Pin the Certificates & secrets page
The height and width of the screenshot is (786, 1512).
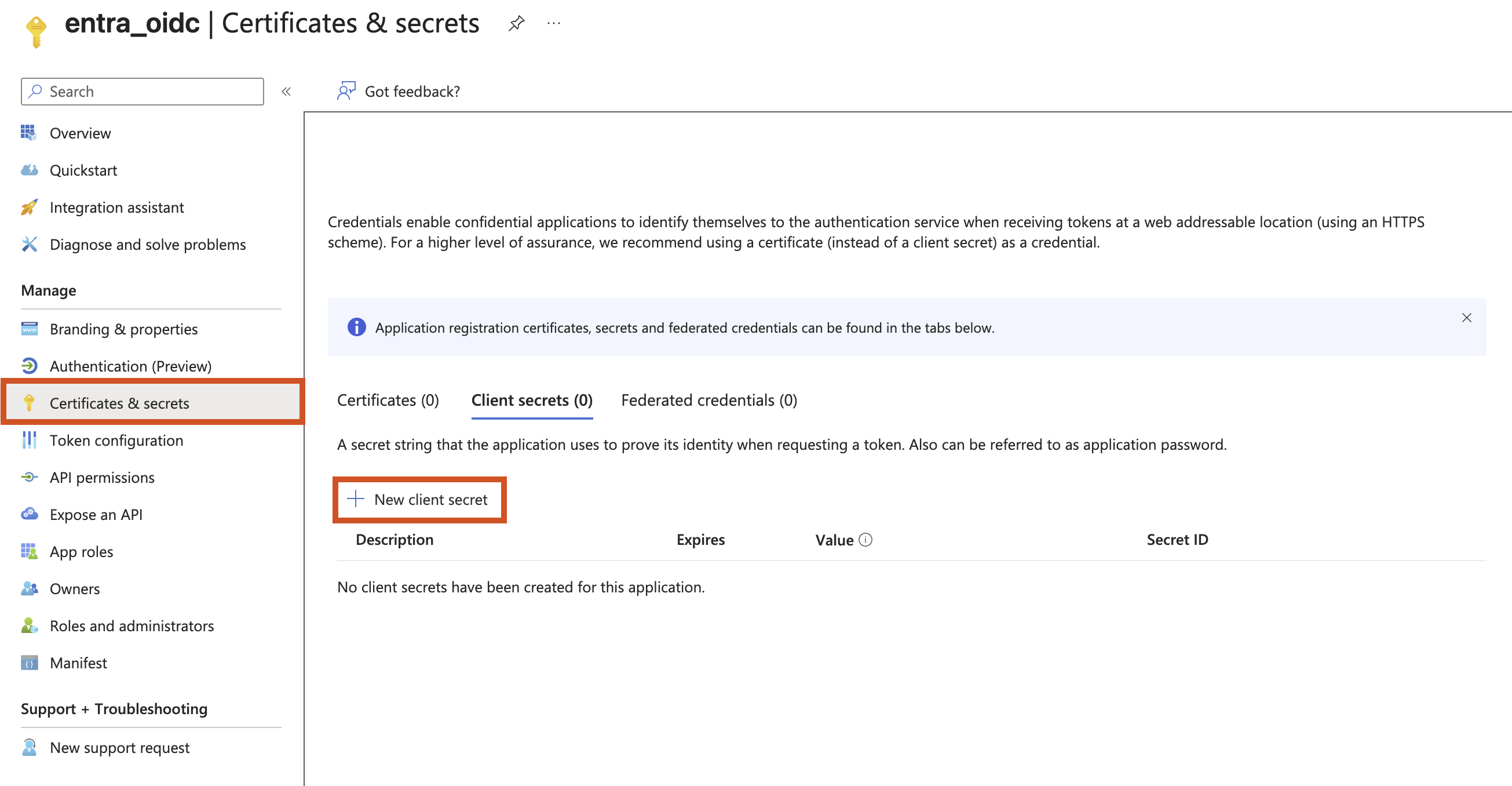pos(517,24)
